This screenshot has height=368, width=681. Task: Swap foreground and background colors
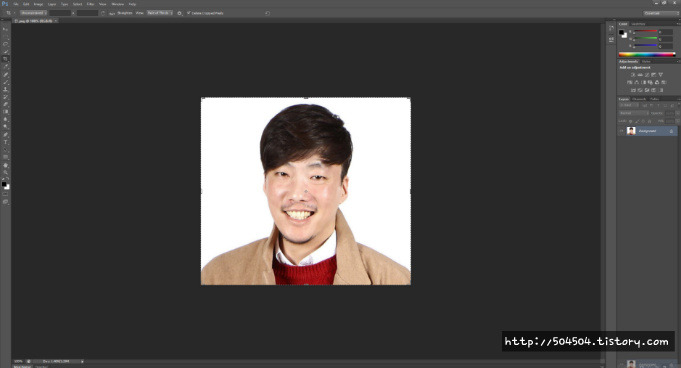pos(8,179)
